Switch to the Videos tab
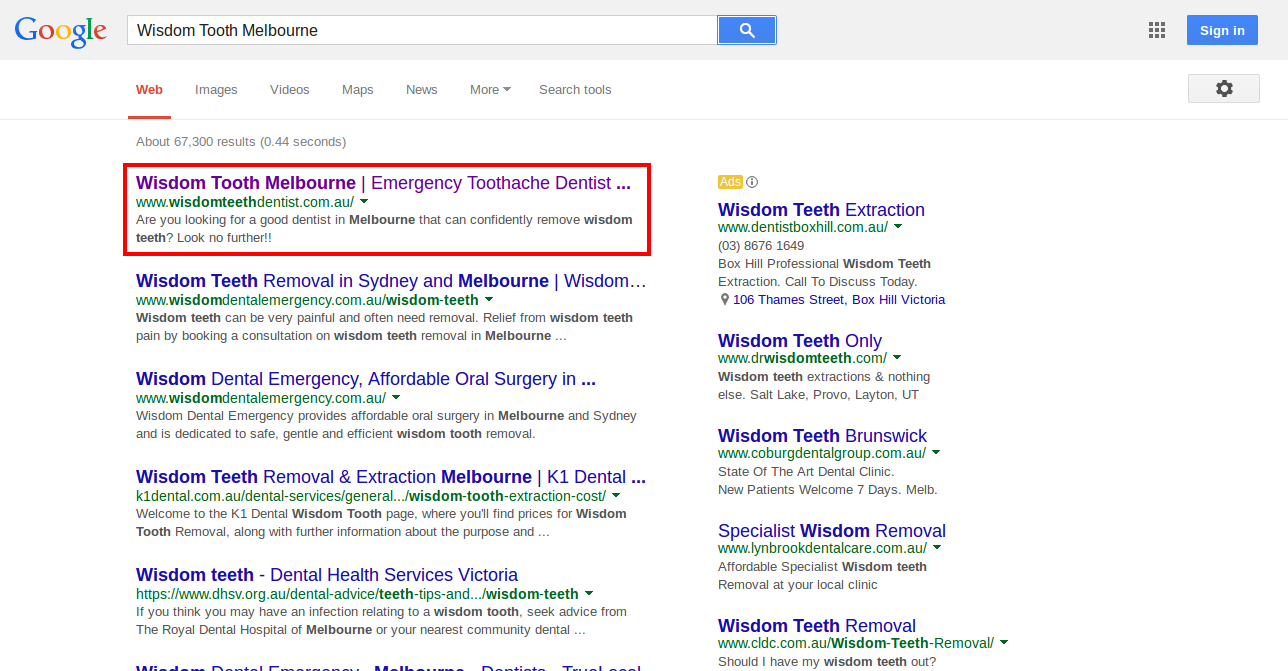 pos(290,90)
